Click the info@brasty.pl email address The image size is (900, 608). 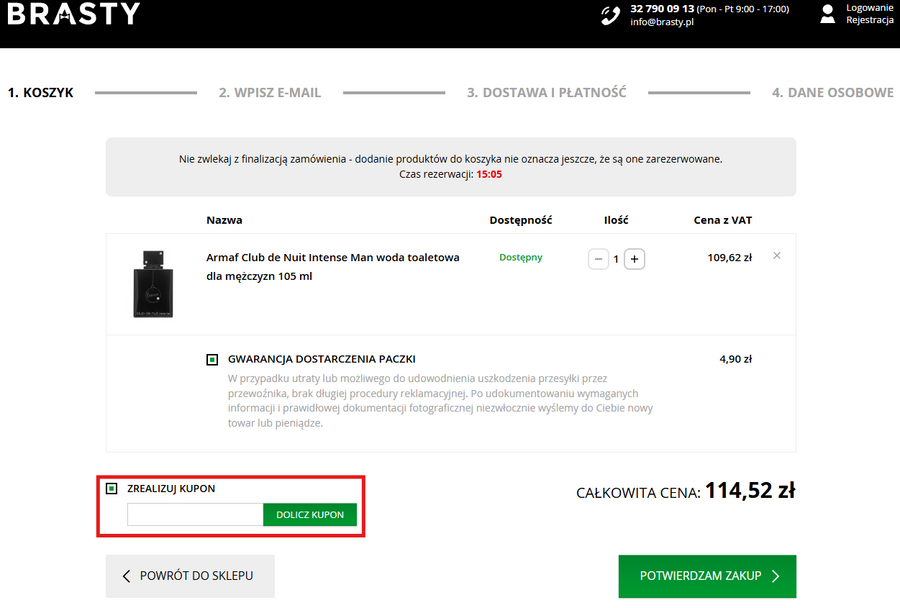662,22
